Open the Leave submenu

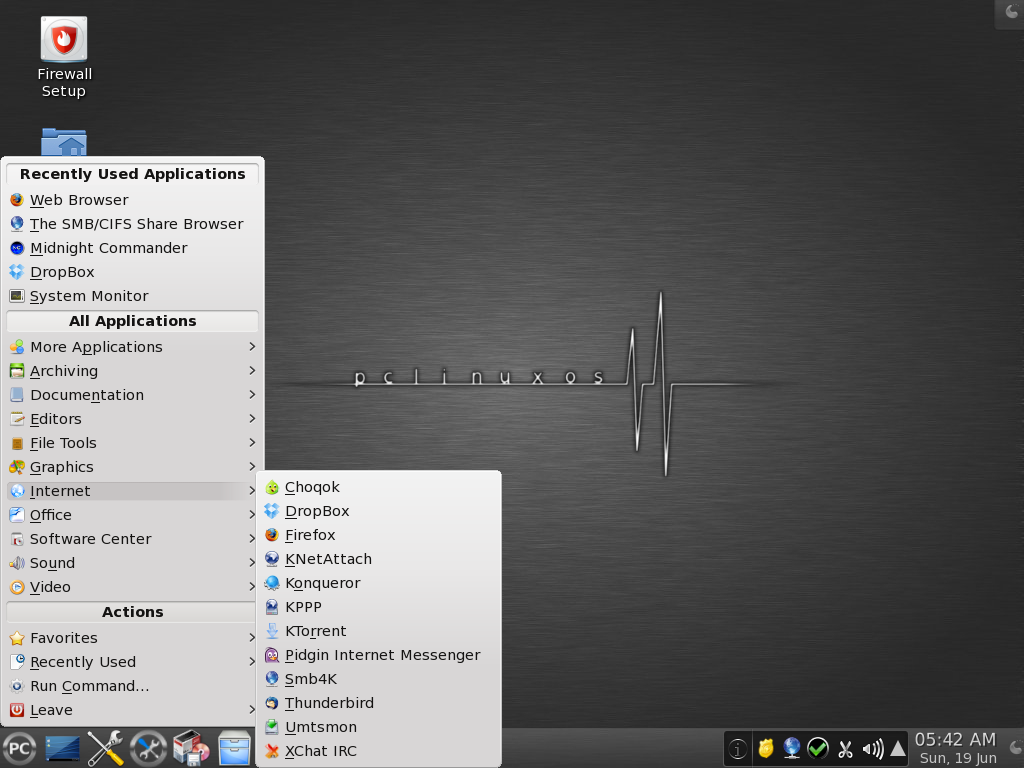[133, 710]
